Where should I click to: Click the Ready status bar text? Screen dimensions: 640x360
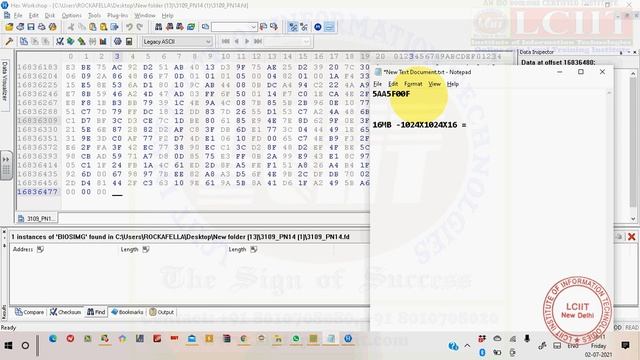point(9,327)
